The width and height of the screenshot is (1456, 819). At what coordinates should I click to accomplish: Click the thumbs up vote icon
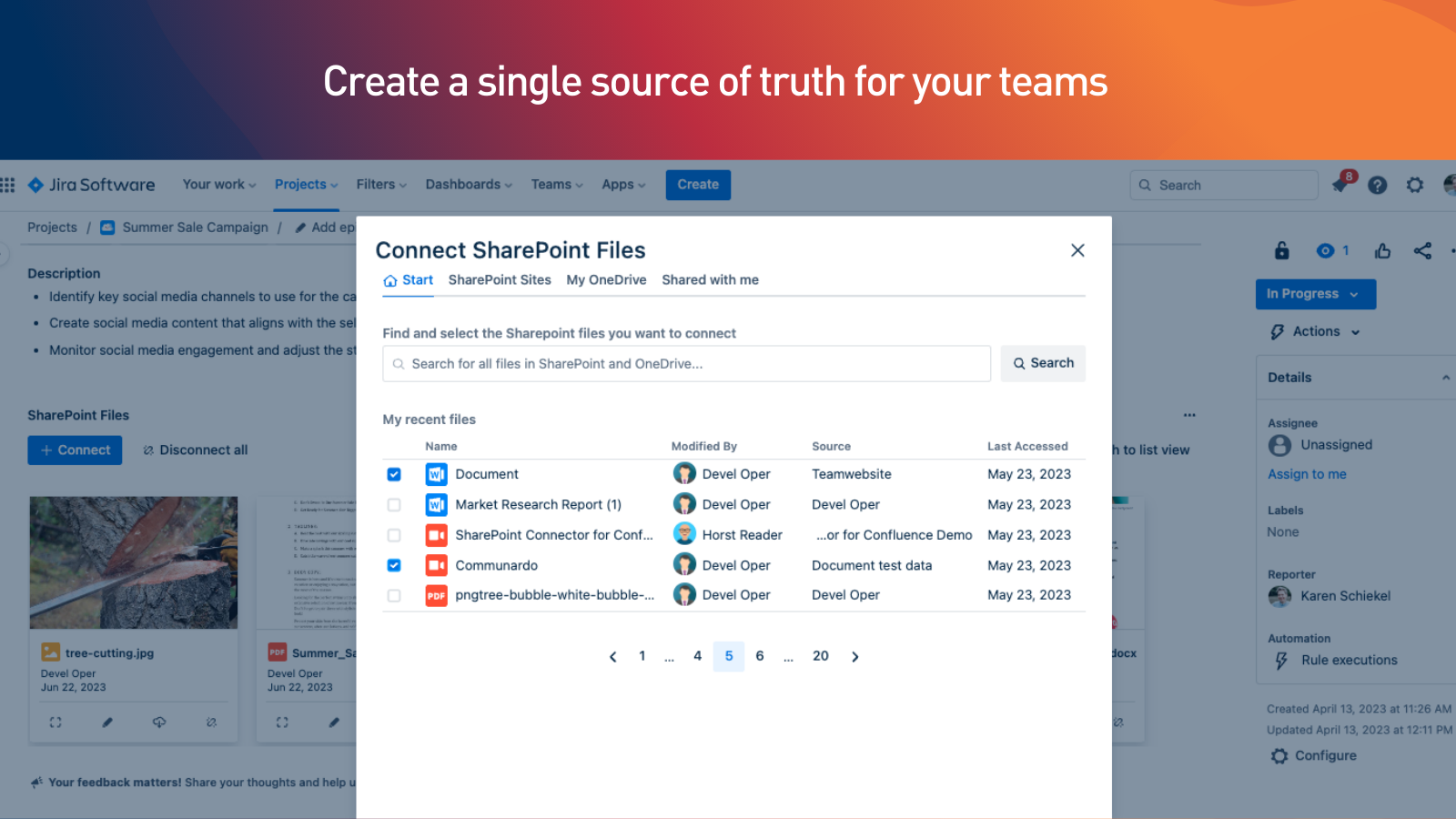click(x=1382, y=250)
